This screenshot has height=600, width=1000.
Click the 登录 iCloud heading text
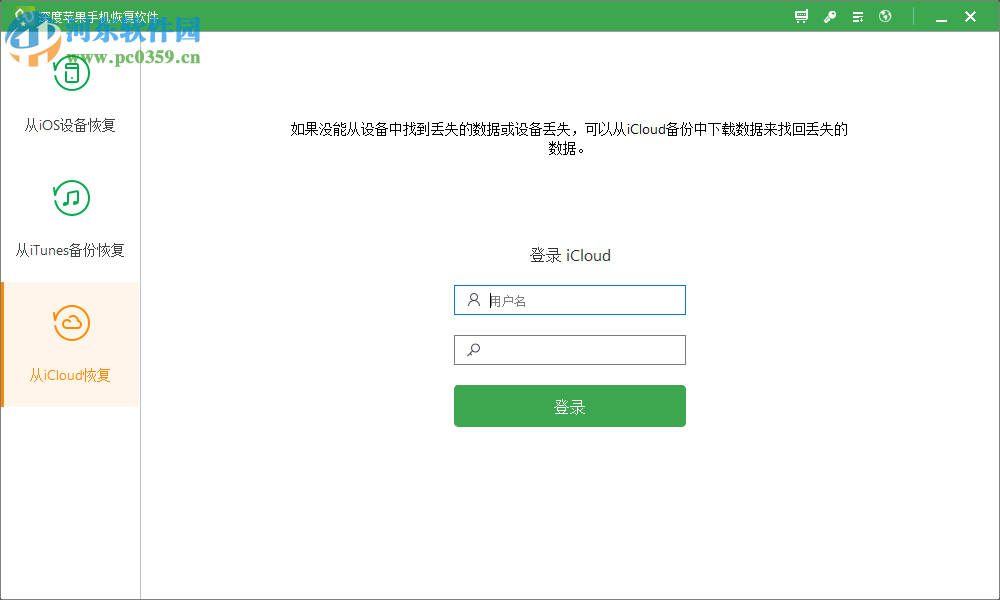click(569, 255)
